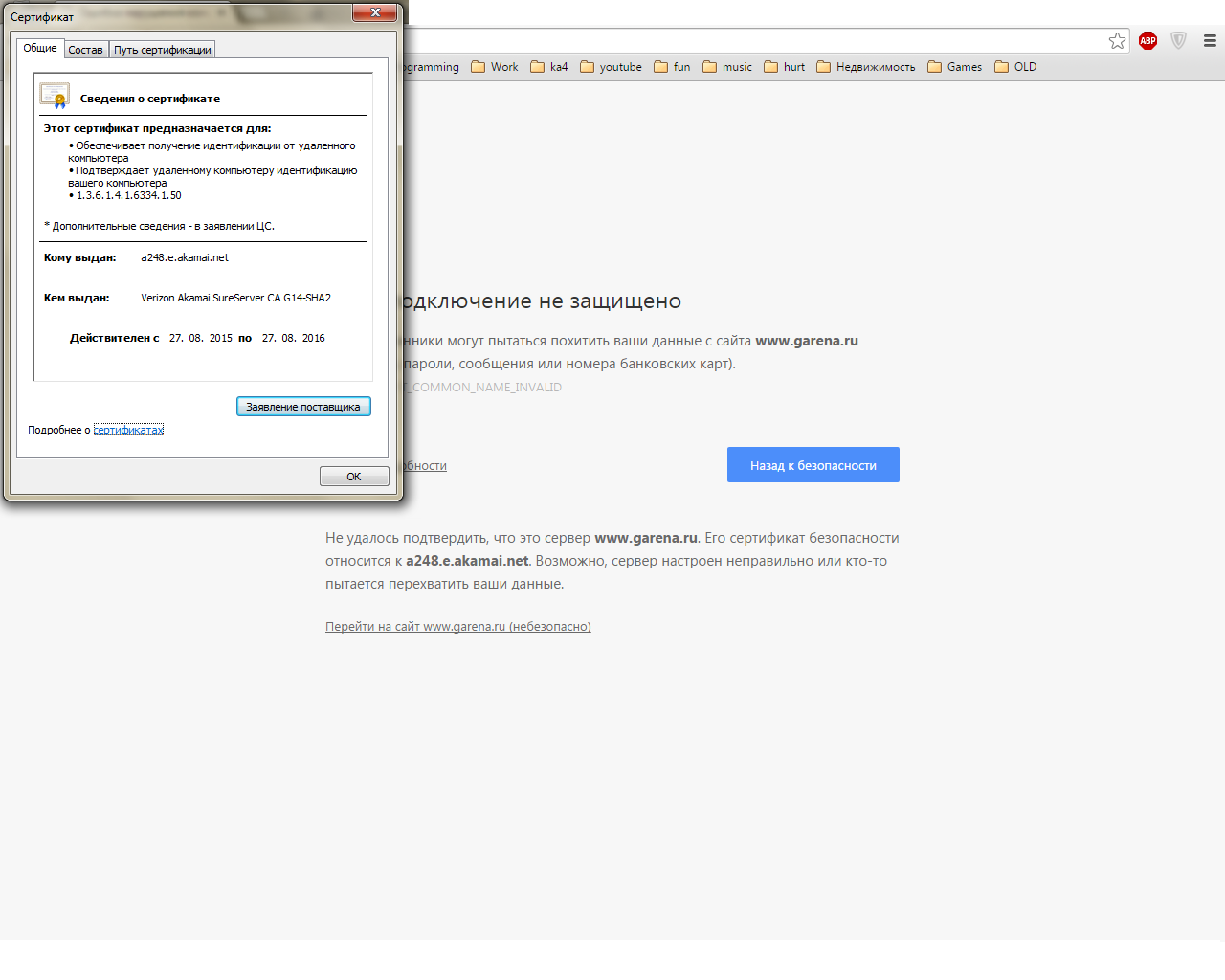The image size is (1225, 980).
Task: Click the Сведения о сертификате heading
Action: tap(150, 99)
